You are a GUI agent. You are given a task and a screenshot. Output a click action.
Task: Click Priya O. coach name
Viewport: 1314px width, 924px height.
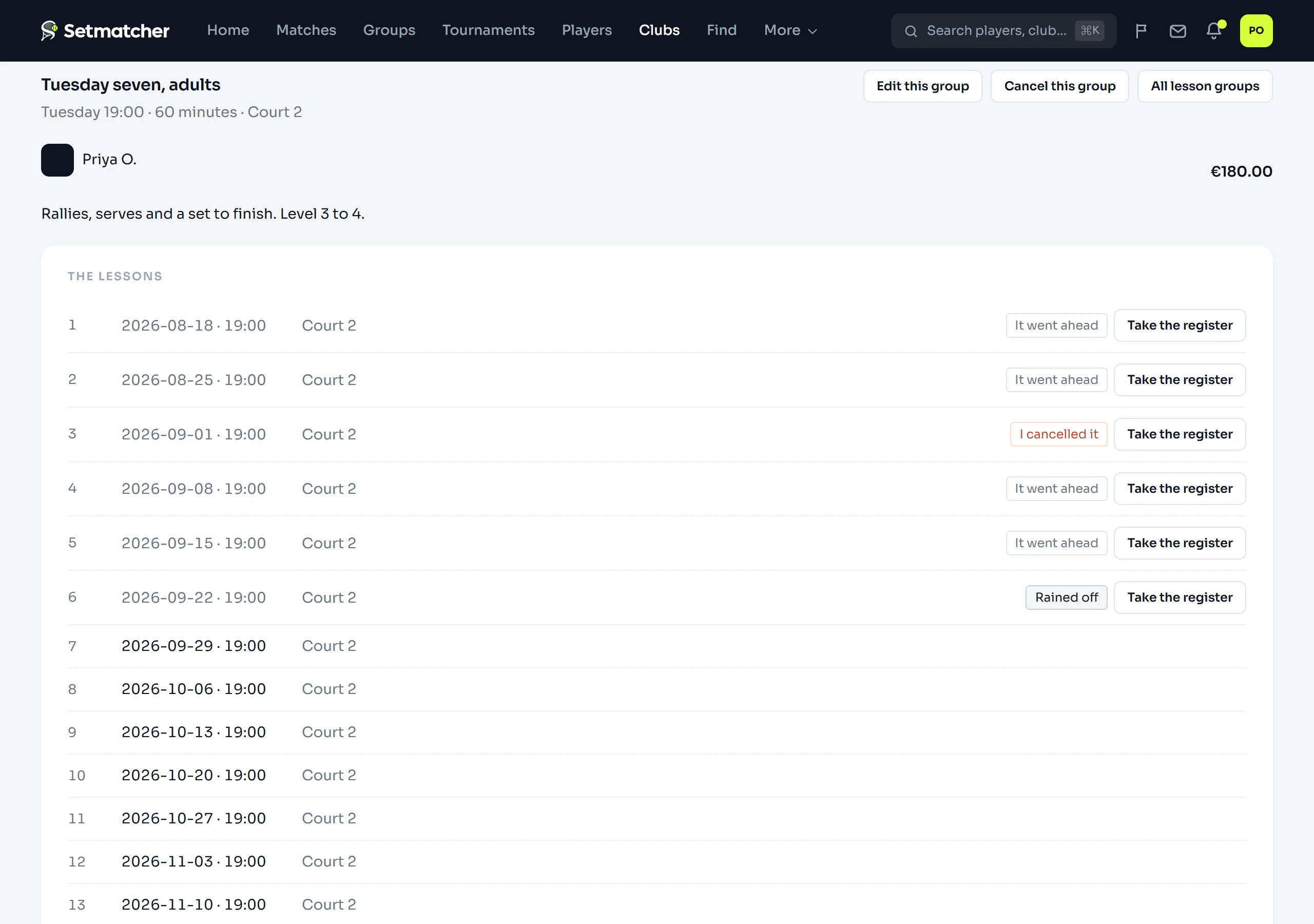click(109, 159)
